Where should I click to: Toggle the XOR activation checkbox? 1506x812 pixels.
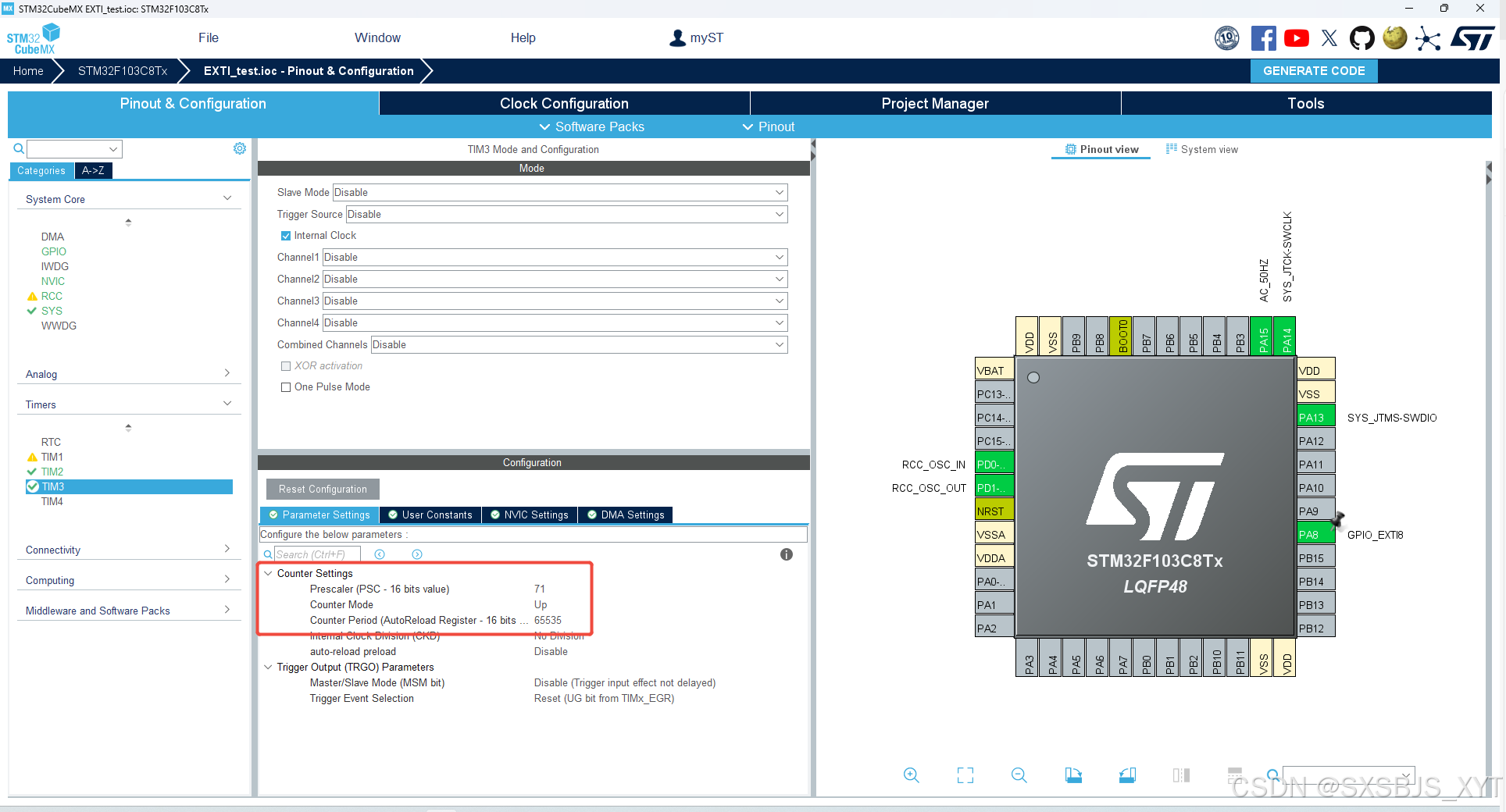(x=286, y=366)
